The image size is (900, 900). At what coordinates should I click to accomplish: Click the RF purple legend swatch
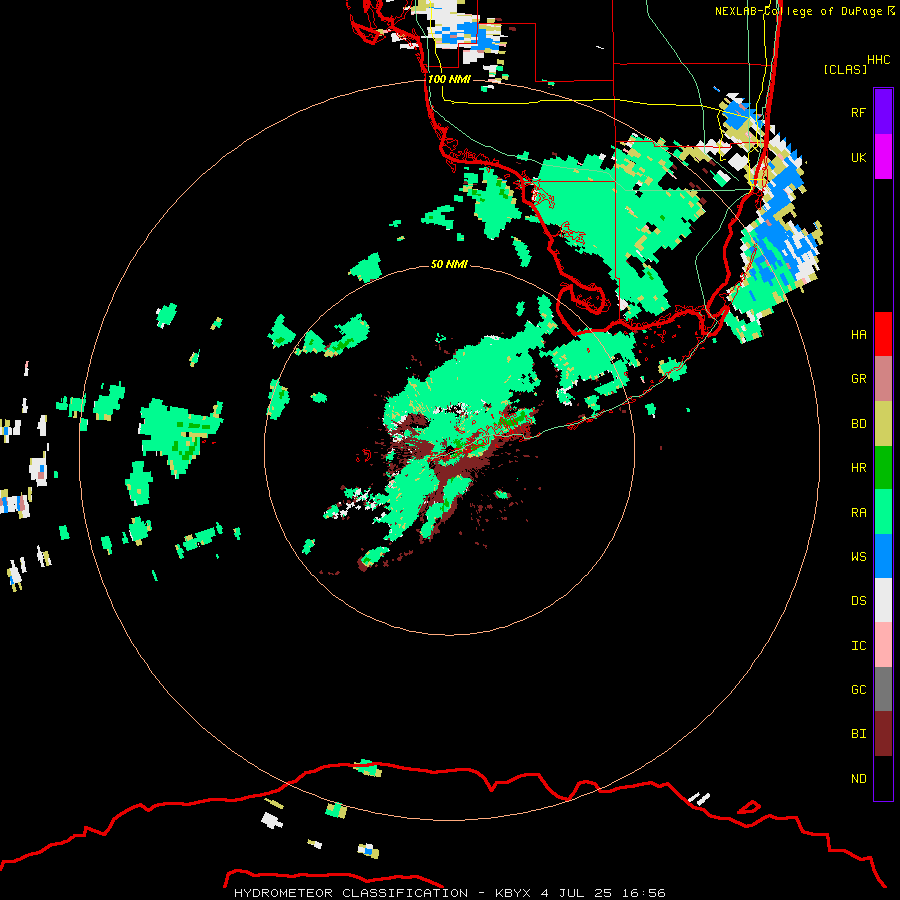click(883, 112)
